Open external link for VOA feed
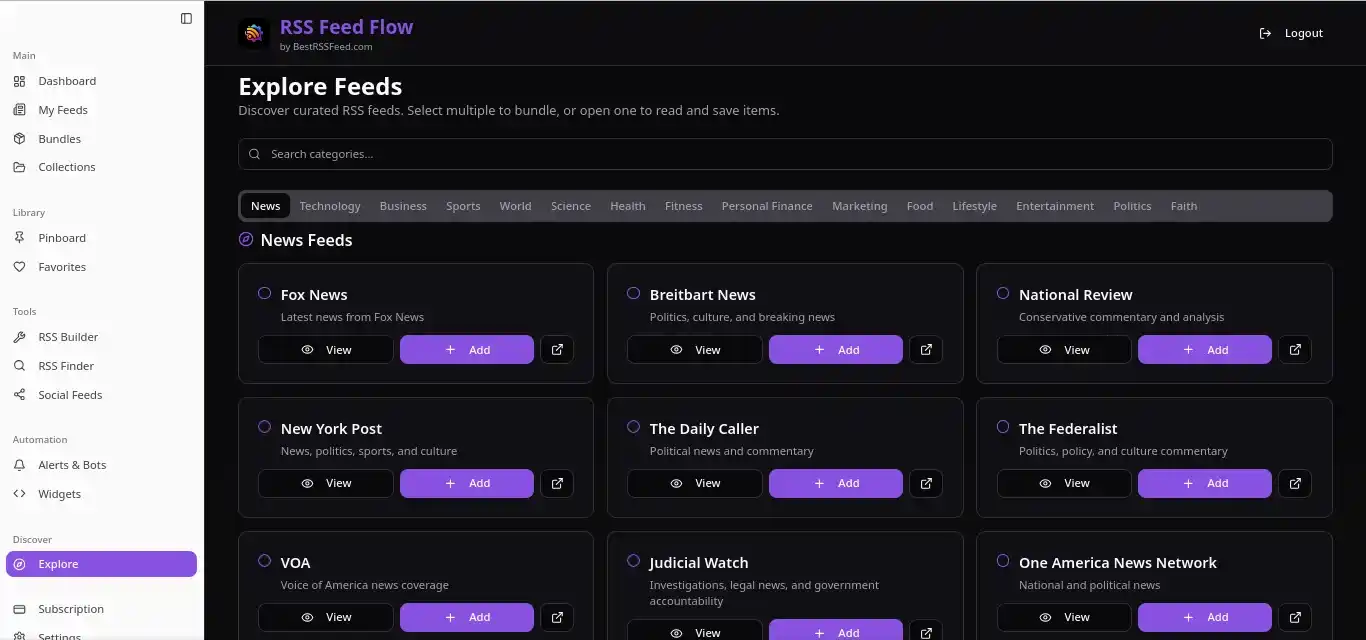This screenshot has height=640, width=1366. 557,618
